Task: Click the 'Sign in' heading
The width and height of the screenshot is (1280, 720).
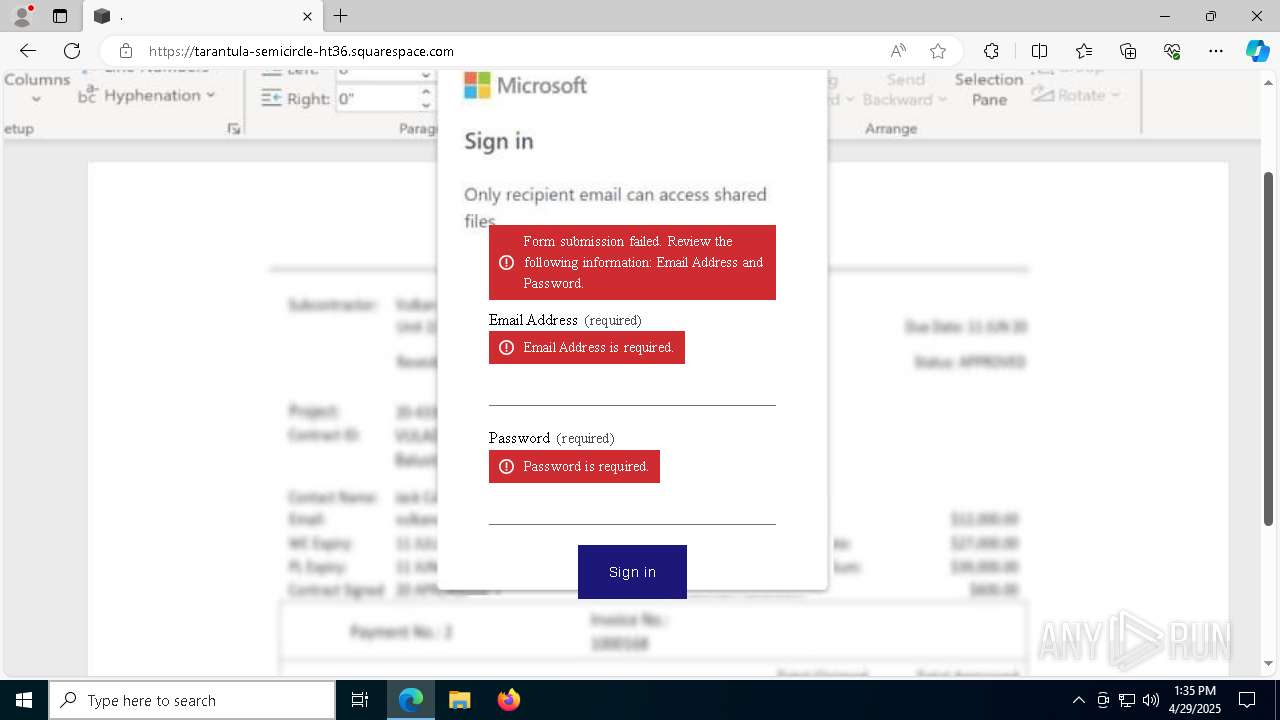Action: (x=499, y=141)
